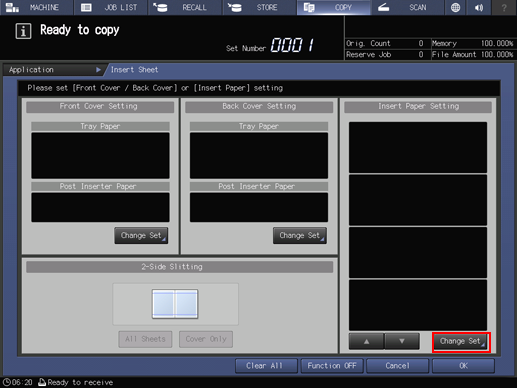This screenshot has width=517, height=388.
Task: Click the Set Number 0001 display
Action: tap(292, 45)
